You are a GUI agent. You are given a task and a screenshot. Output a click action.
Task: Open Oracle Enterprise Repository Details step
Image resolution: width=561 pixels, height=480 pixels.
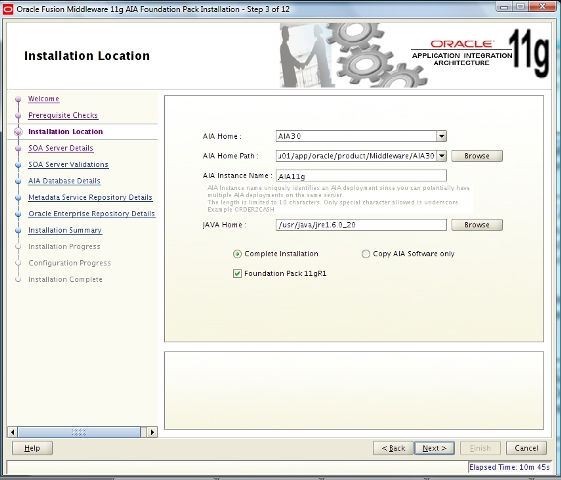(x=92, y=214)
